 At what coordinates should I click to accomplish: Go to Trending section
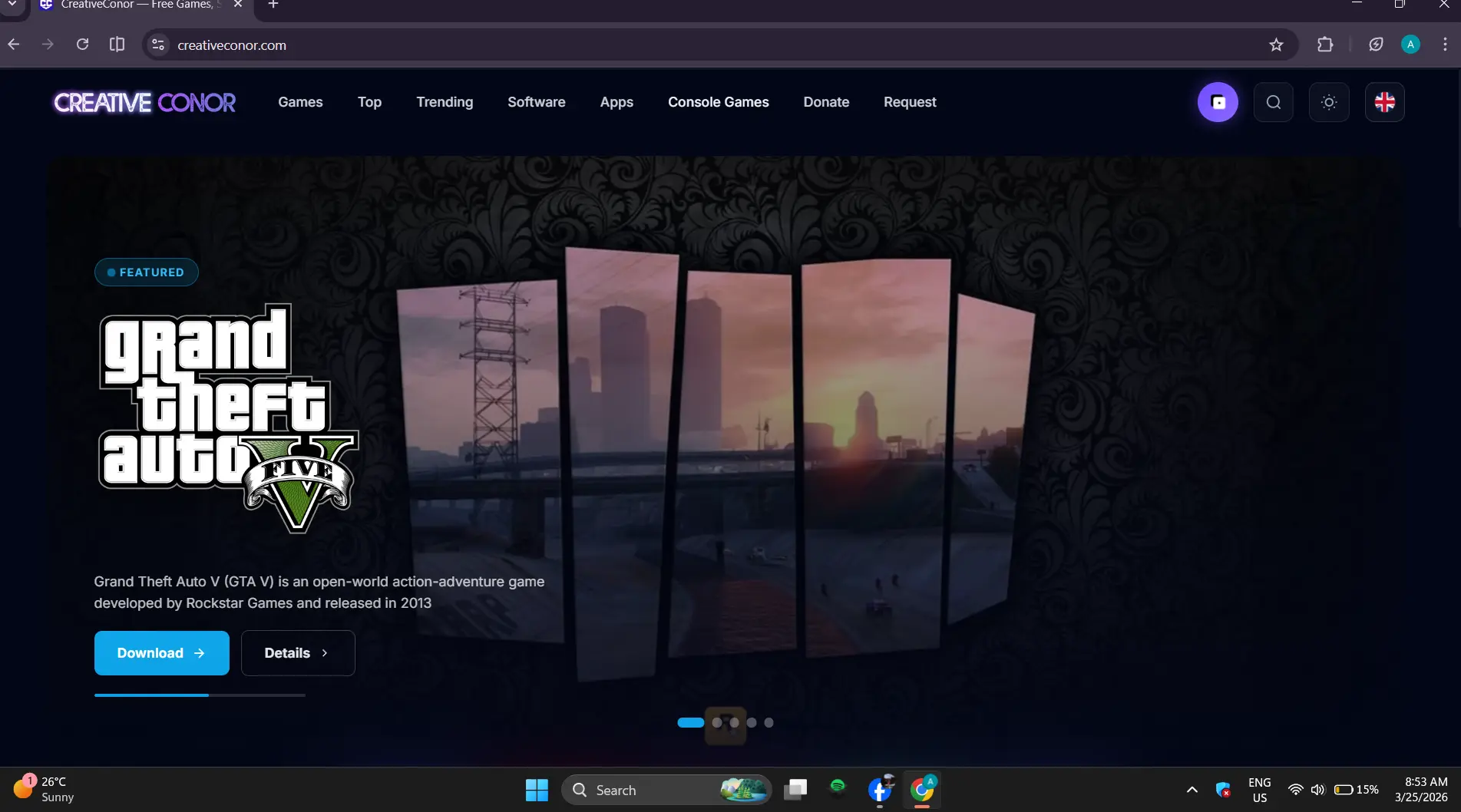[x=445, y=102]
